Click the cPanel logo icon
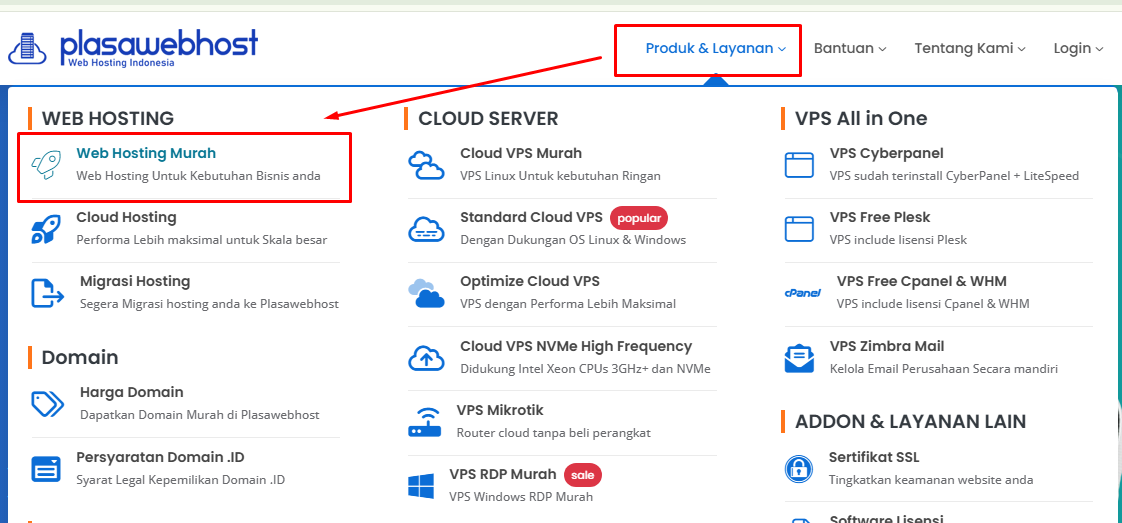The image size is (1122, 523). point(803,293)
